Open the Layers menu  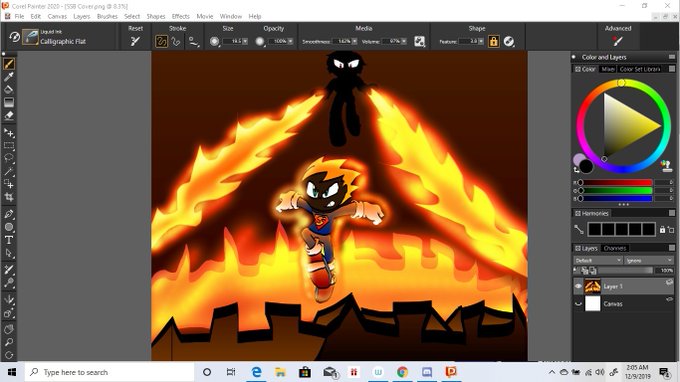82,16
